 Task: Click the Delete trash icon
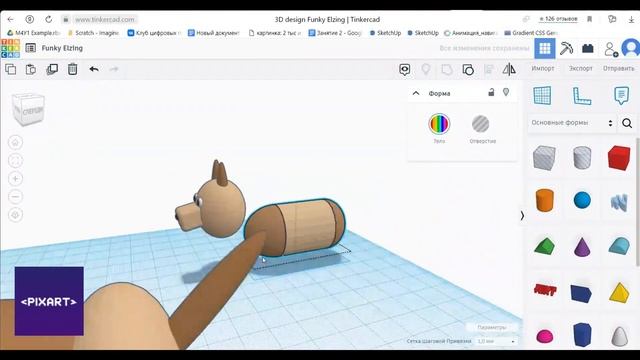[73, 69]
